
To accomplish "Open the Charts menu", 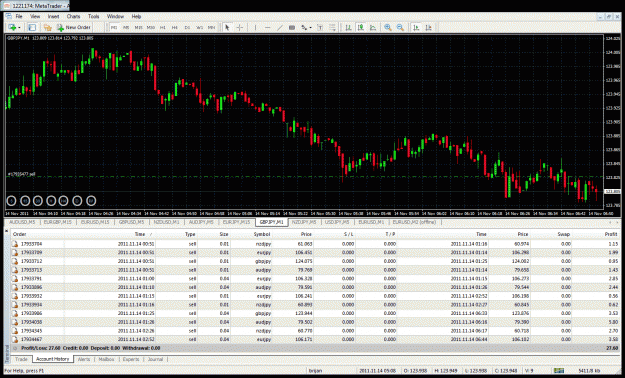I will pyautogui.click(x=73, y=16).
